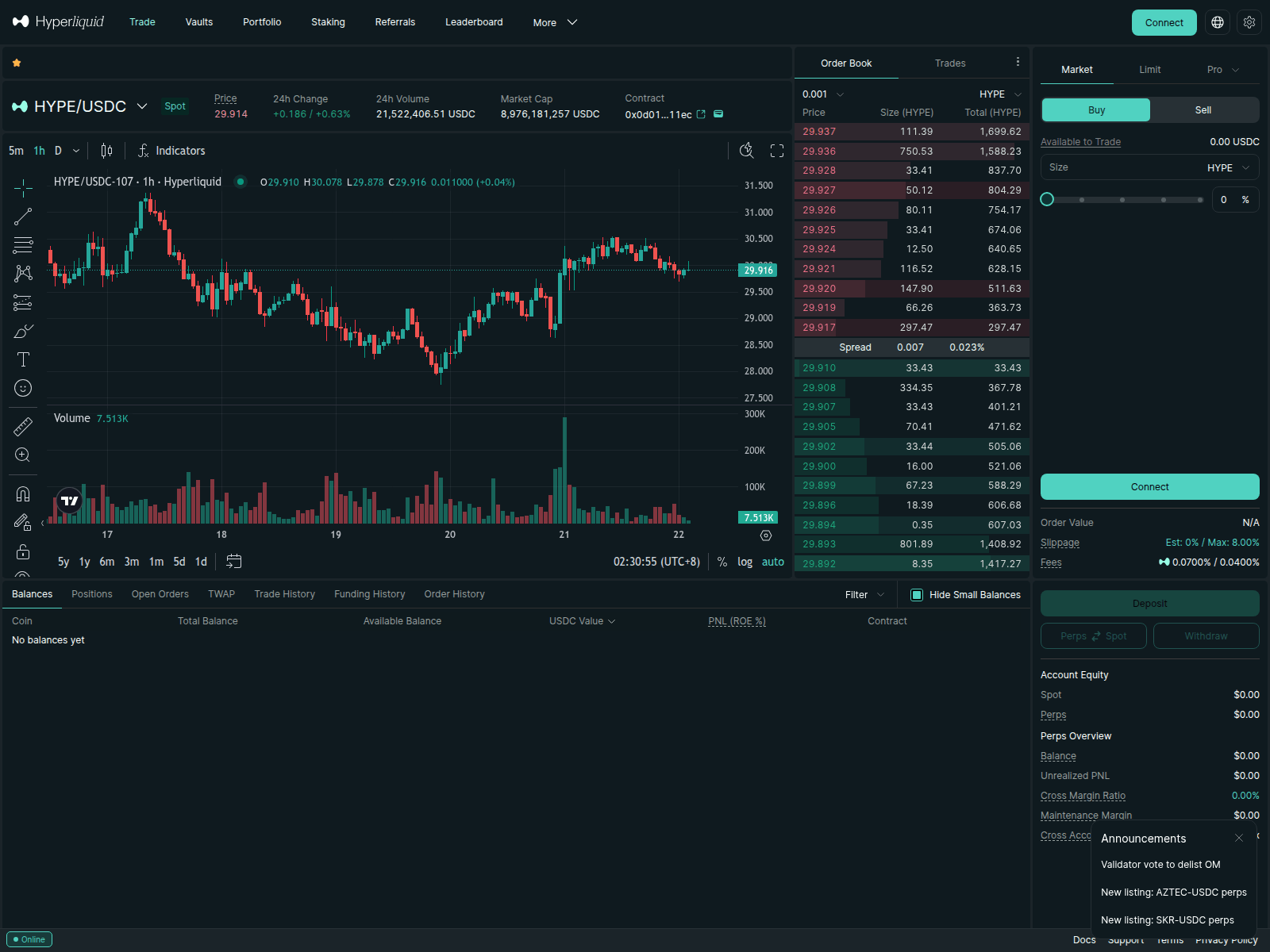Click the wallet icon beside contract address
This screenshot has height=952, width=1270.
pos(718,113)
